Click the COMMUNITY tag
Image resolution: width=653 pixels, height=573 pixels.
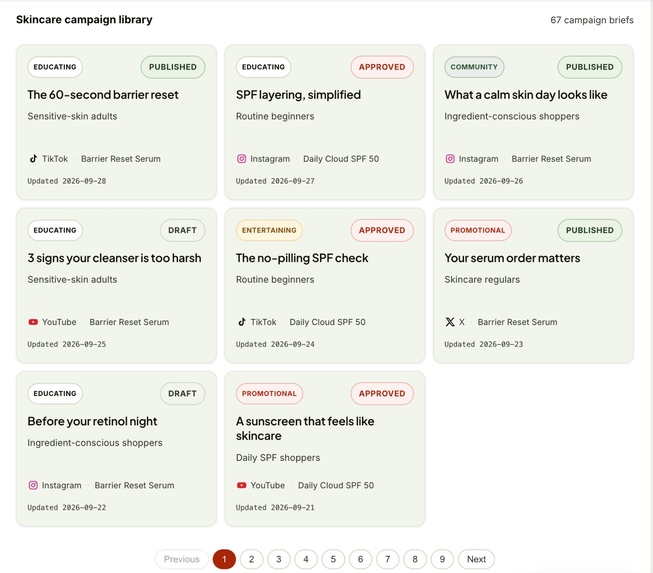[474, 67]
